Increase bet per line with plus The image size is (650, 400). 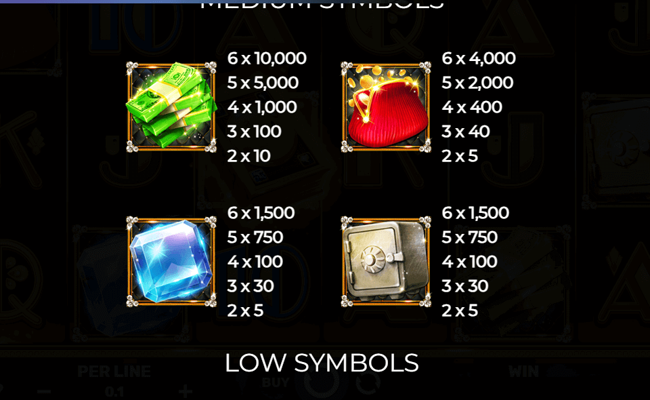pos(185,390)
